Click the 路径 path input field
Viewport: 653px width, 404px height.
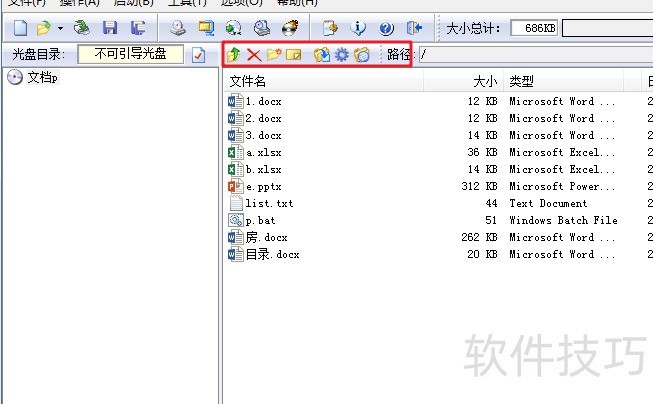coord(536,55)
